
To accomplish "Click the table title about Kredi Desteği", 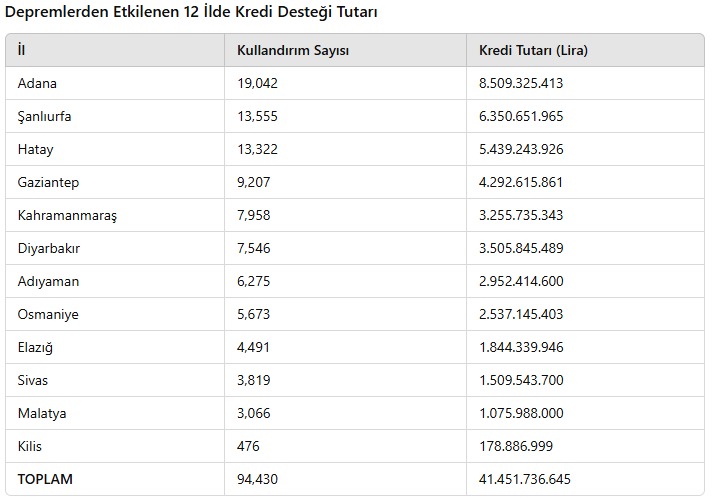I will pos(191,12).
